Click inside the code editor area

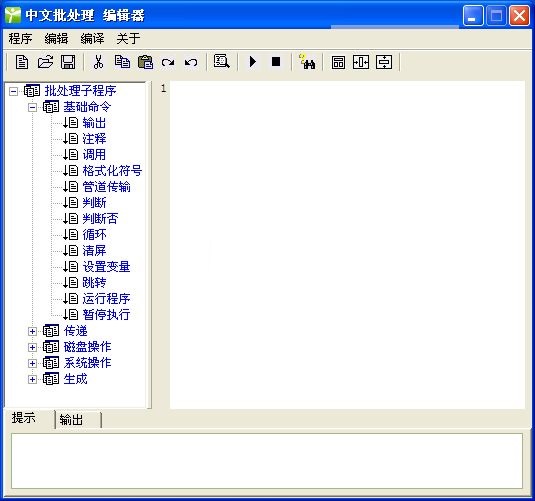pos(347,245)
